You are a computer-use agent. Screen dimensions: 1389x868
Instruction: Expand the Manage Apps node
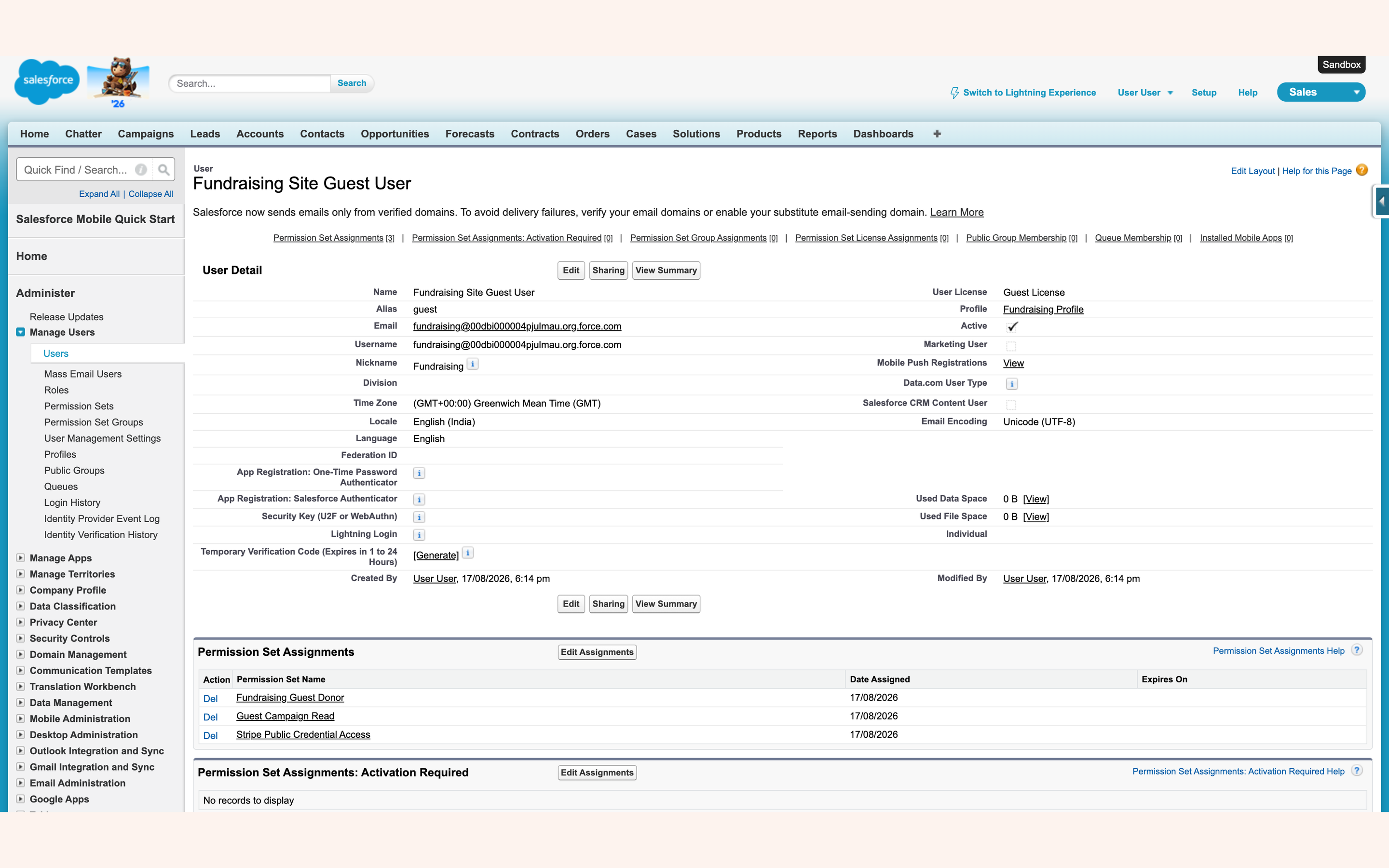point(21,557)
